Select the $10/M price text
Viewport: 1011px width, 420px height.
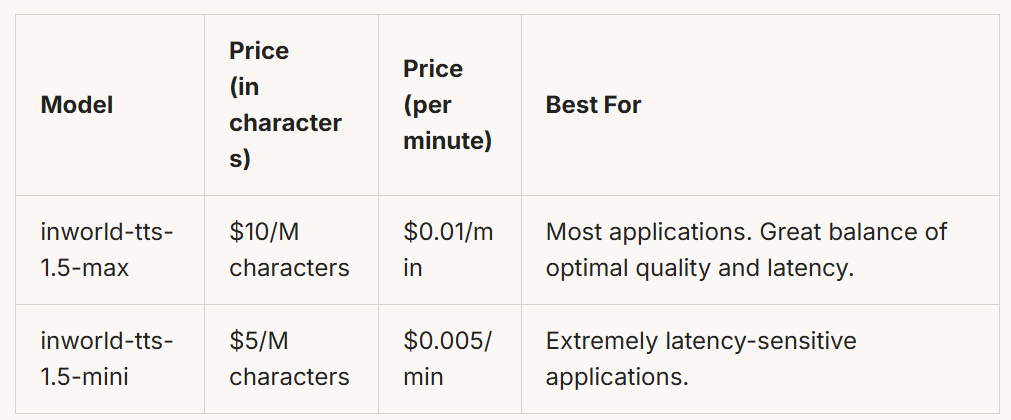[x=264, y=232]
